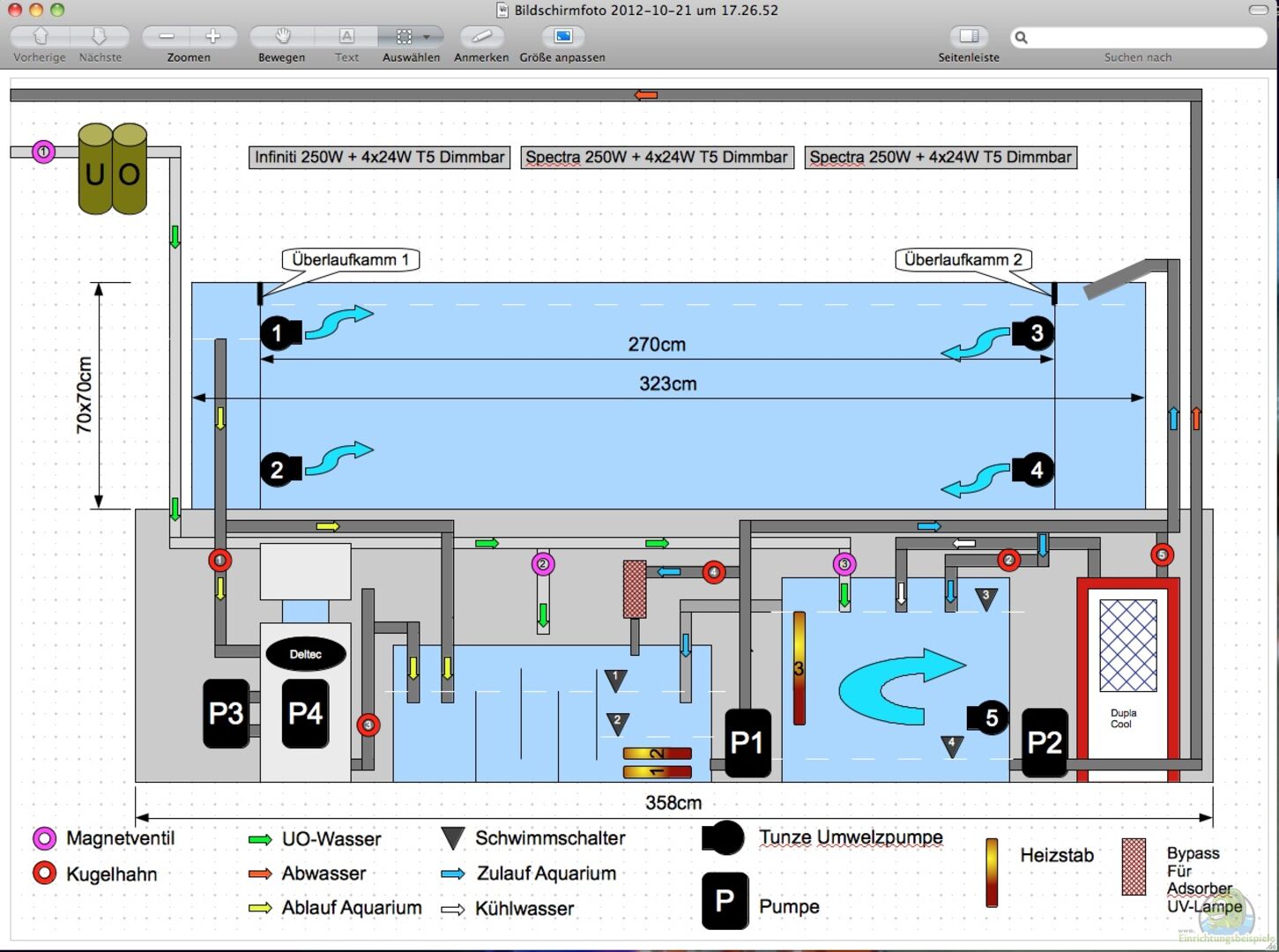Click the Deltec label in the diagram
The width and height of the screenshot is (1279, 952).
pyautogui.click(x=306, y=654)
